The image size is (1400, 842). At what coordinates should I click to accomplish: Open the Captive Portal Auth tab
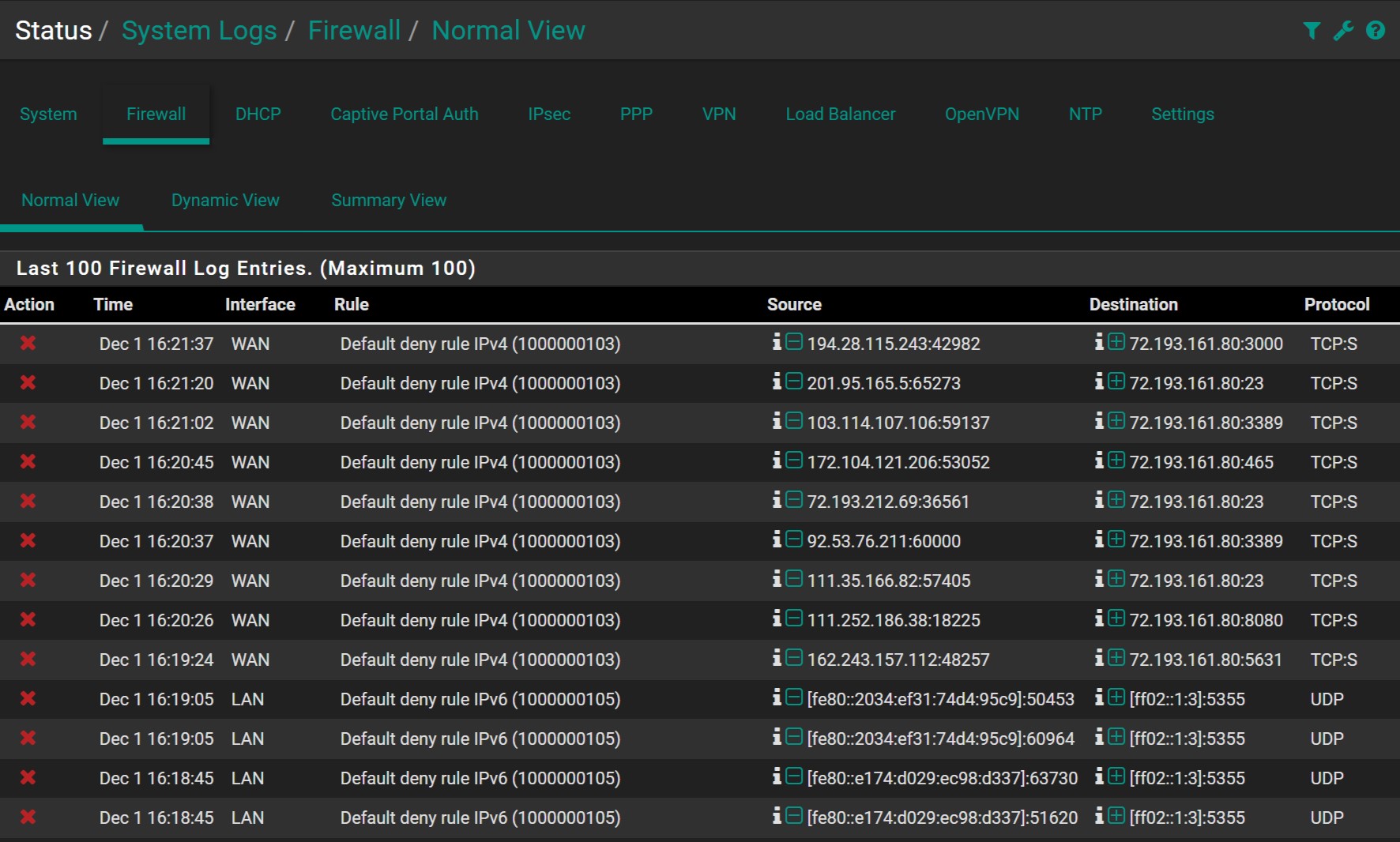point(404,115)
